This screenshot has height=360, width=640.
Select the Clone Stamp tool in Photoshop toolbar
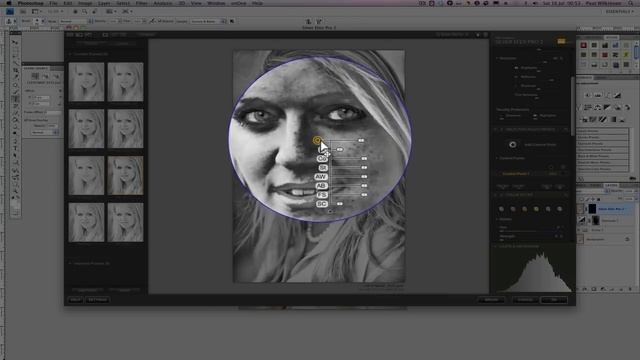tap(16, 98)
